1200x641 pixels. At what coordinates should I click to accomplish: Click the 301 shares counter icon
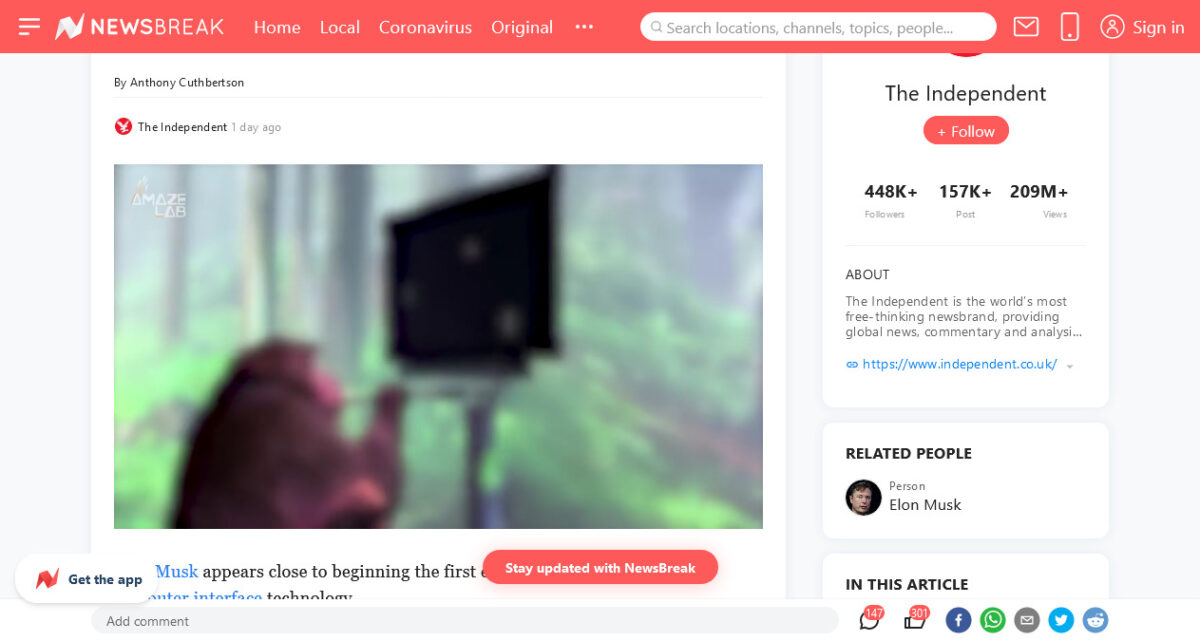[x=916, y=619]
